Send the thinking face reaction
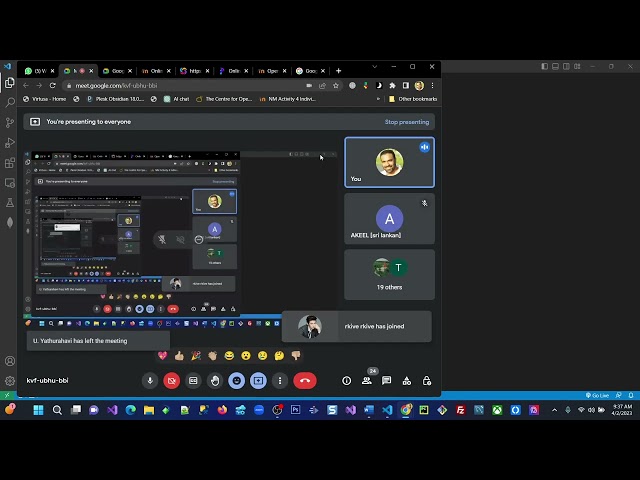This screenshot has height=480, width=640. tap(279, 356)
